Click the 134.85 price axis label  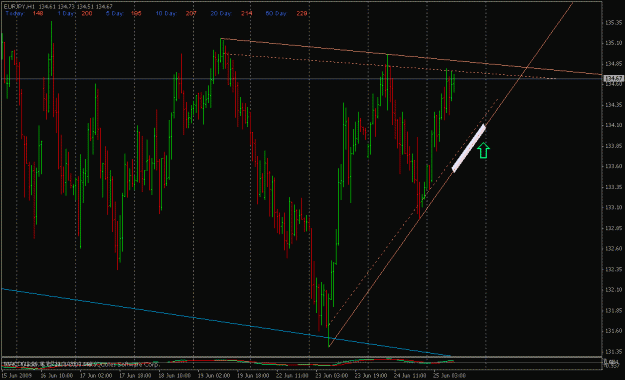[614, 64]
